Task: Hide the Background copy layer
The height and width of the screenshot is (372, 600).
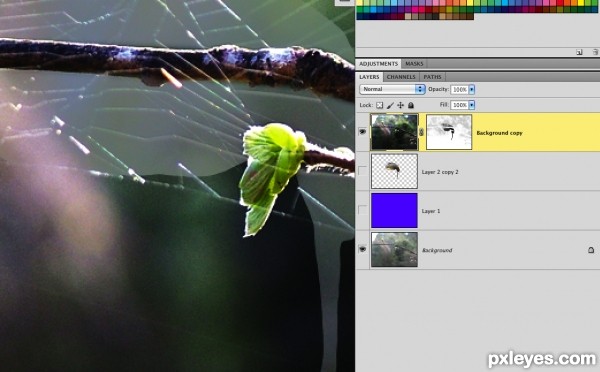Action: click(x=362, y=132)
